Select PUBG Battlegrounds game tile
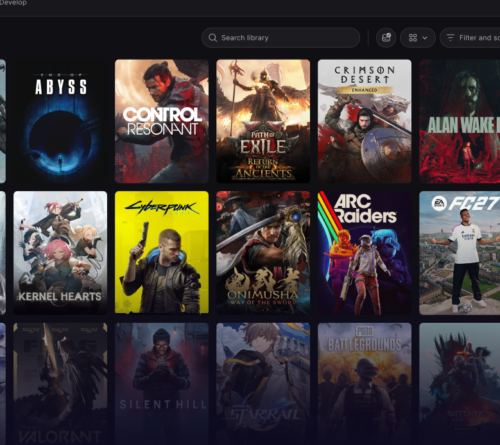Viewport: 500px width, 445px height. coord(364,384)
